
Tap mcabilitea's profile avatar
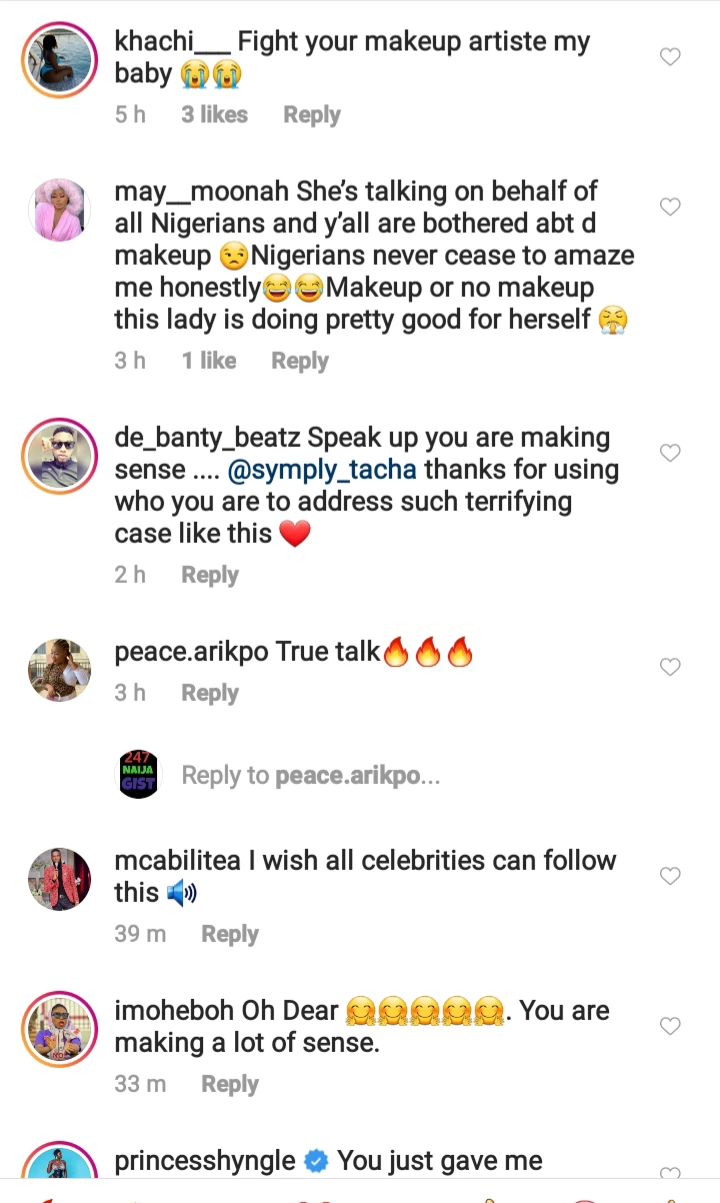tap(59, 879)
